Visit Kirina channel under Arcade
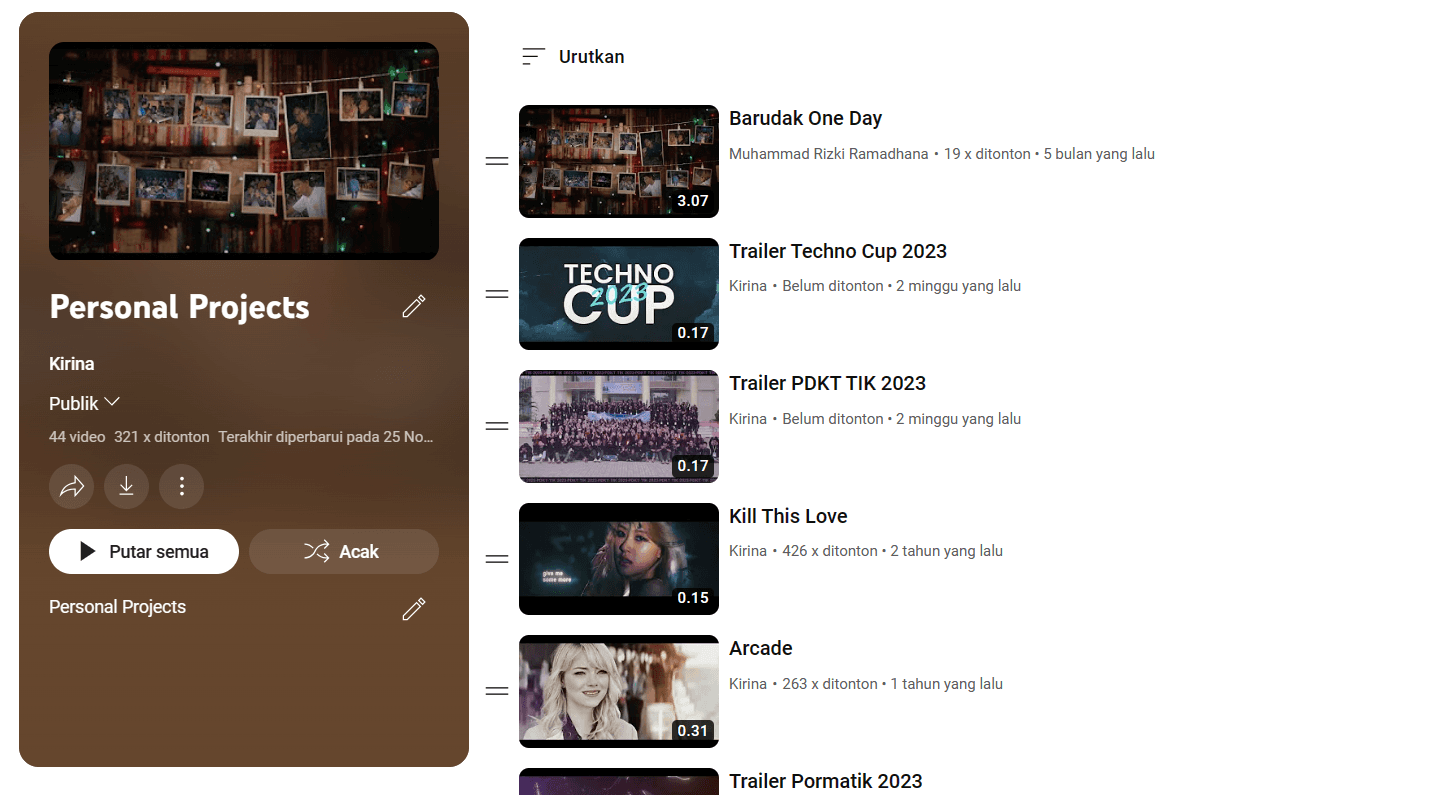The width and height of the screenshot is (1449, 795). [x=748, y=684]
